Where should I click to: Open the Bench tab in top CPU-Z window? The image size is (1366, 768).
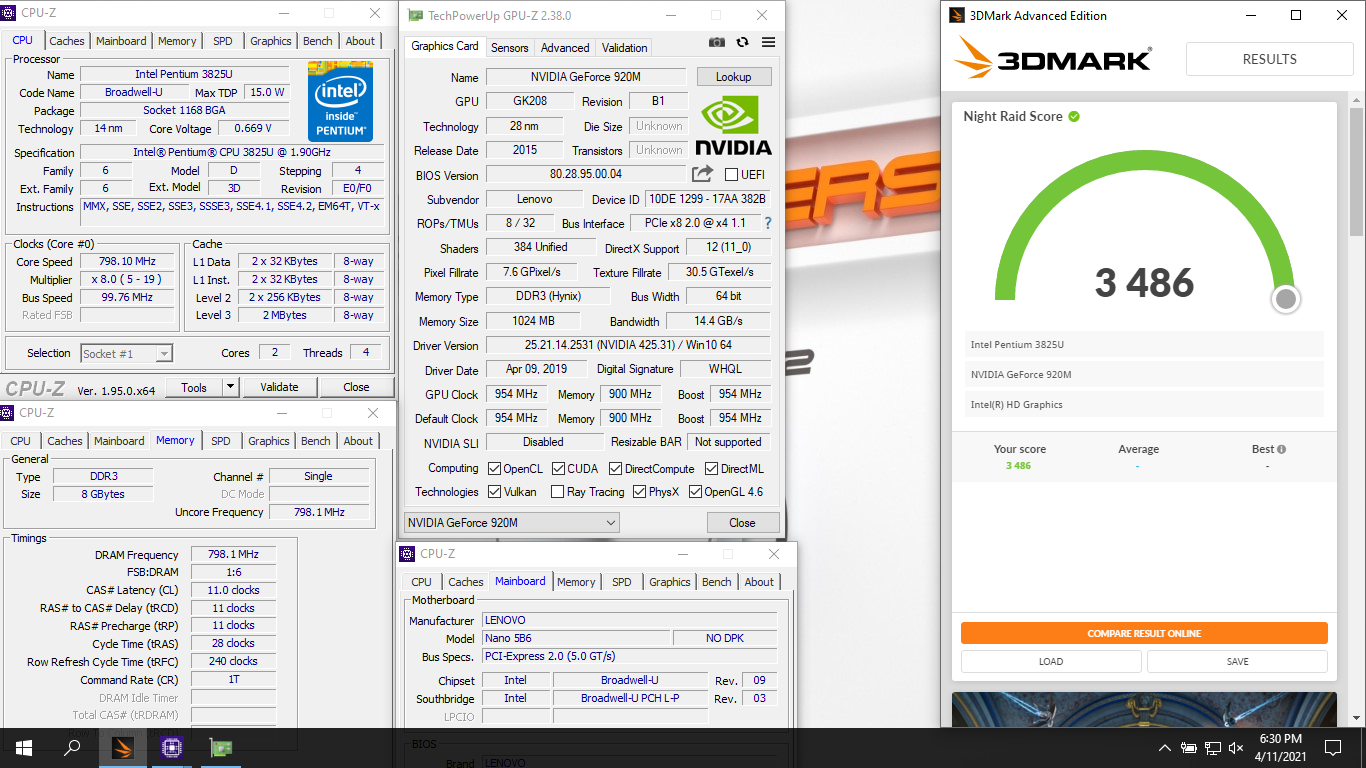[318, 41]
